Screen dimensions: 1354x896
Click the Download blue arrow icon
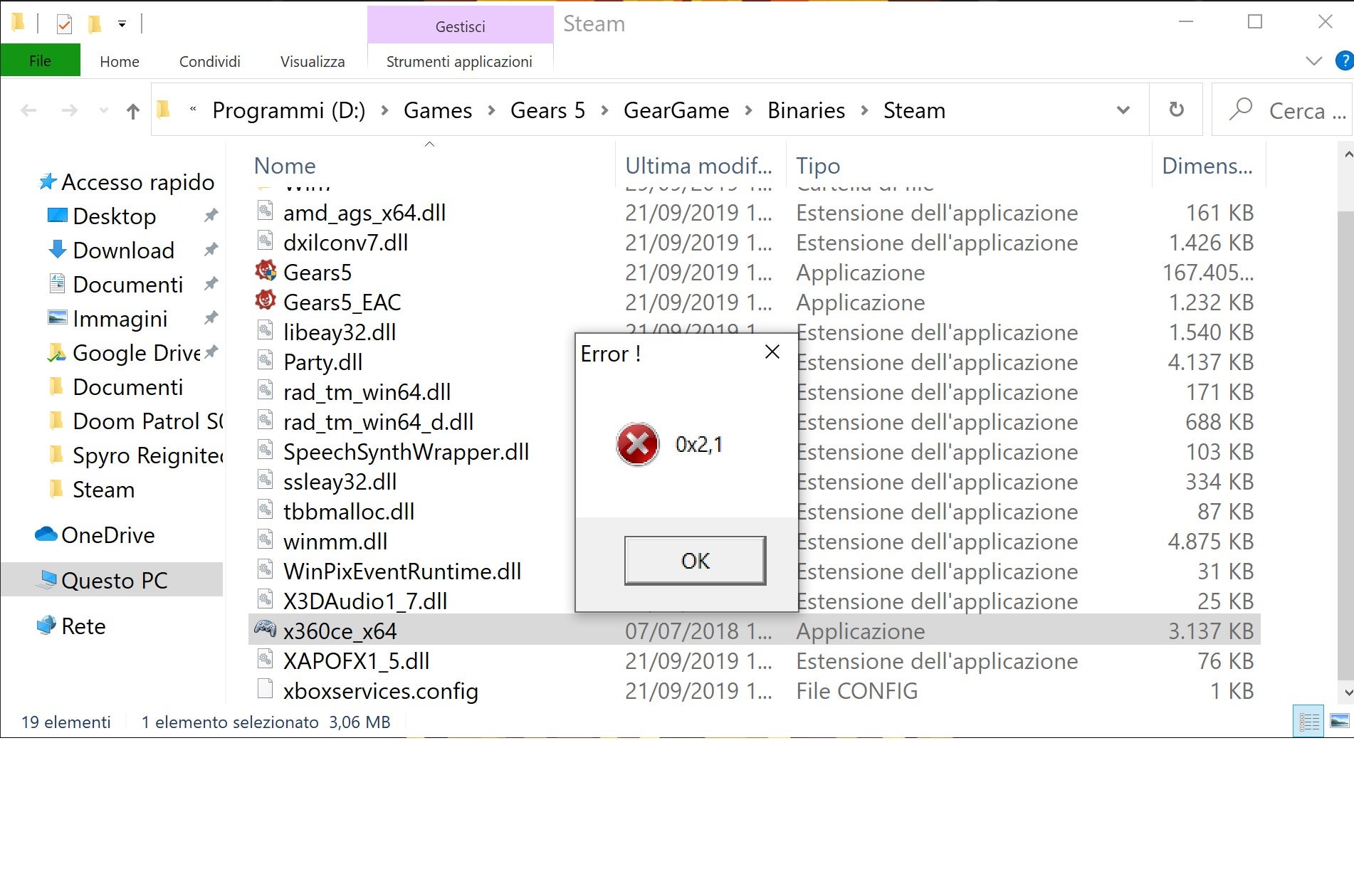click(57, 249)
